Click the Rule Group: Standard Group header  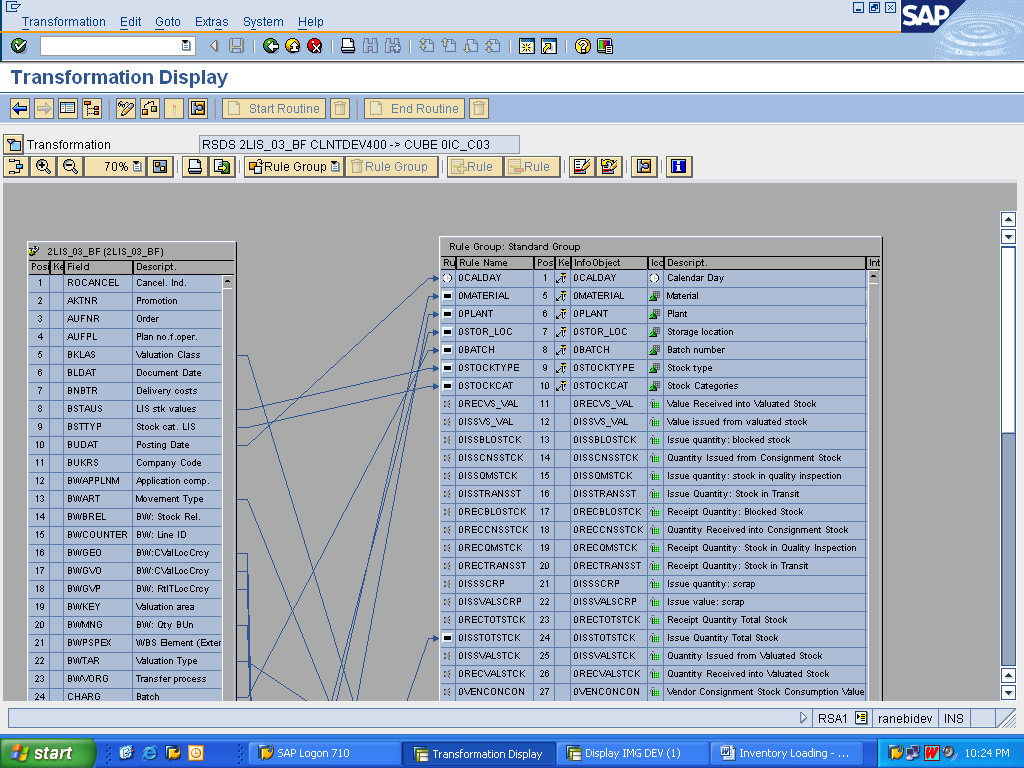tap(660, 247)
